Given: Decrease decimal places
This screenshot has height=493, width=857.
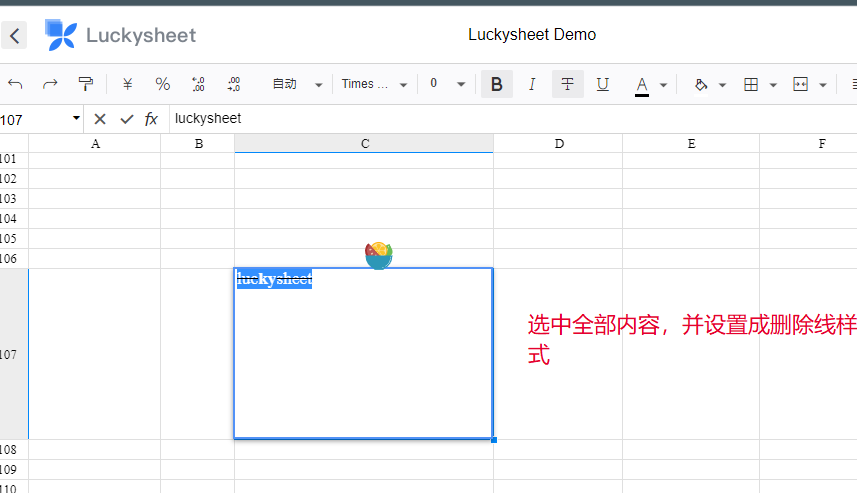Looking at the screenshot, I should (198, 84).
